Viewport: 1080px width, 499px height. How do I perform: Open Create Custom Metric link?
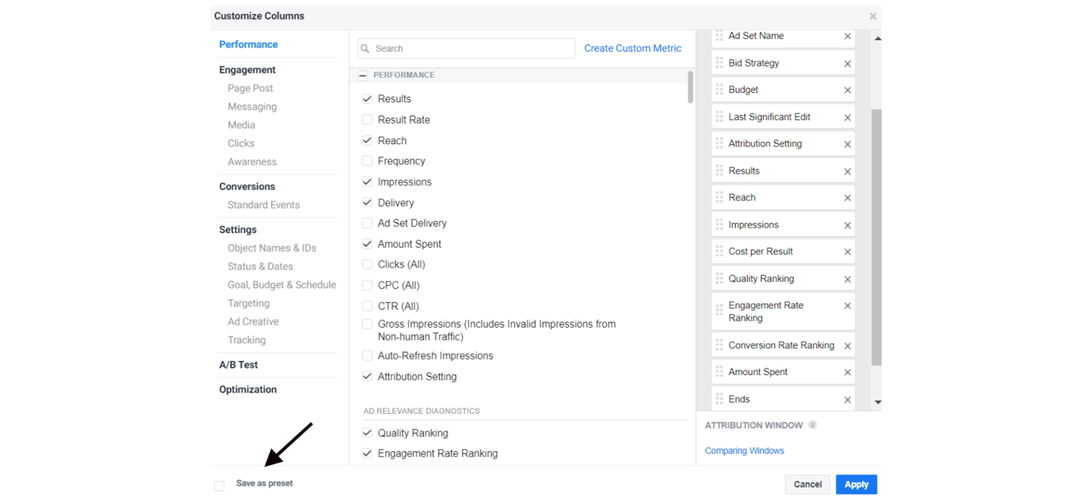click(632, 48)
